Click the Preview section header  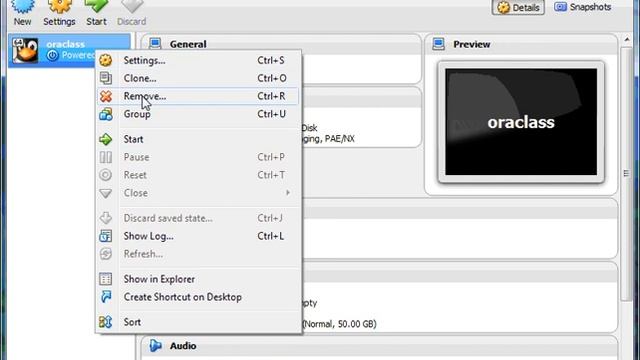(x=471, y=44)
